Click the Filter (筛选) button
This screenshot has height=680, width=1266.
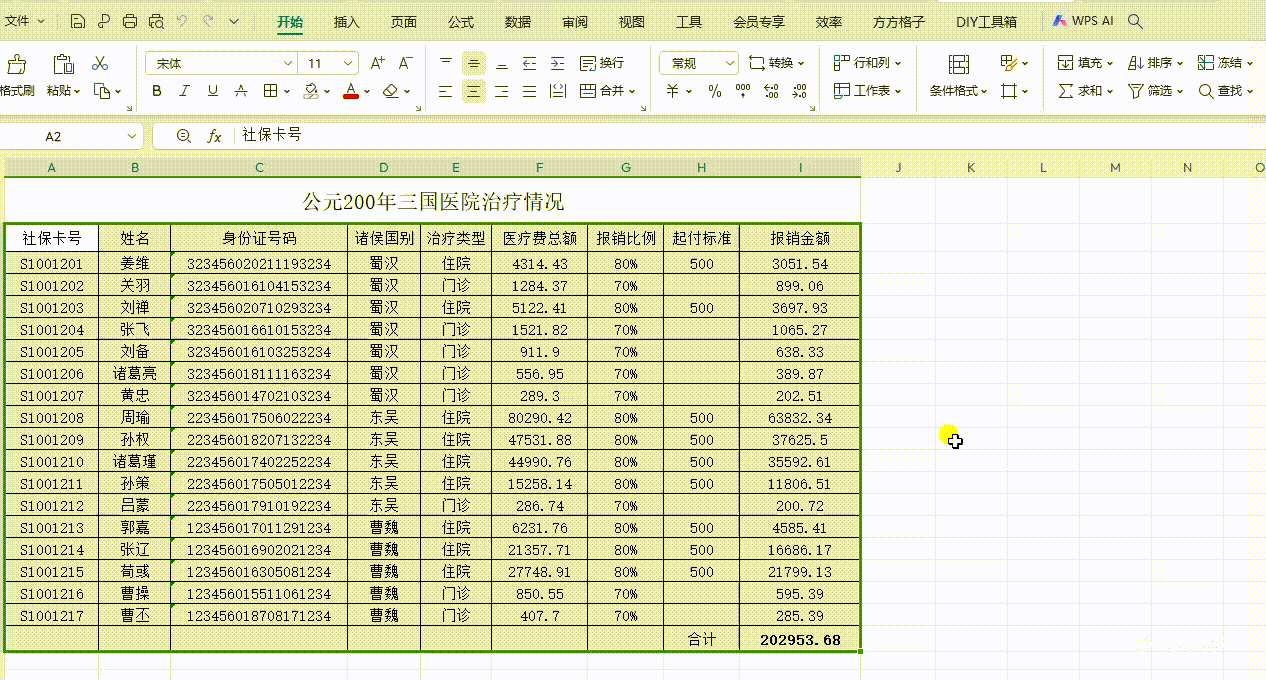(1155, 91)
